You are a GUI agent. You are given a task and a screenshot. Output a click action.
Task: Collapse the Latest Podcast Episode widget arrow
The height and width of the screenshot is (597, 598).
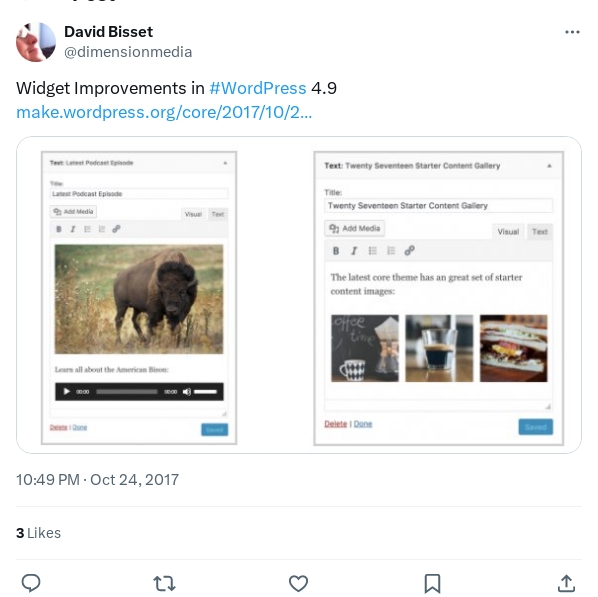pos(225,163)
